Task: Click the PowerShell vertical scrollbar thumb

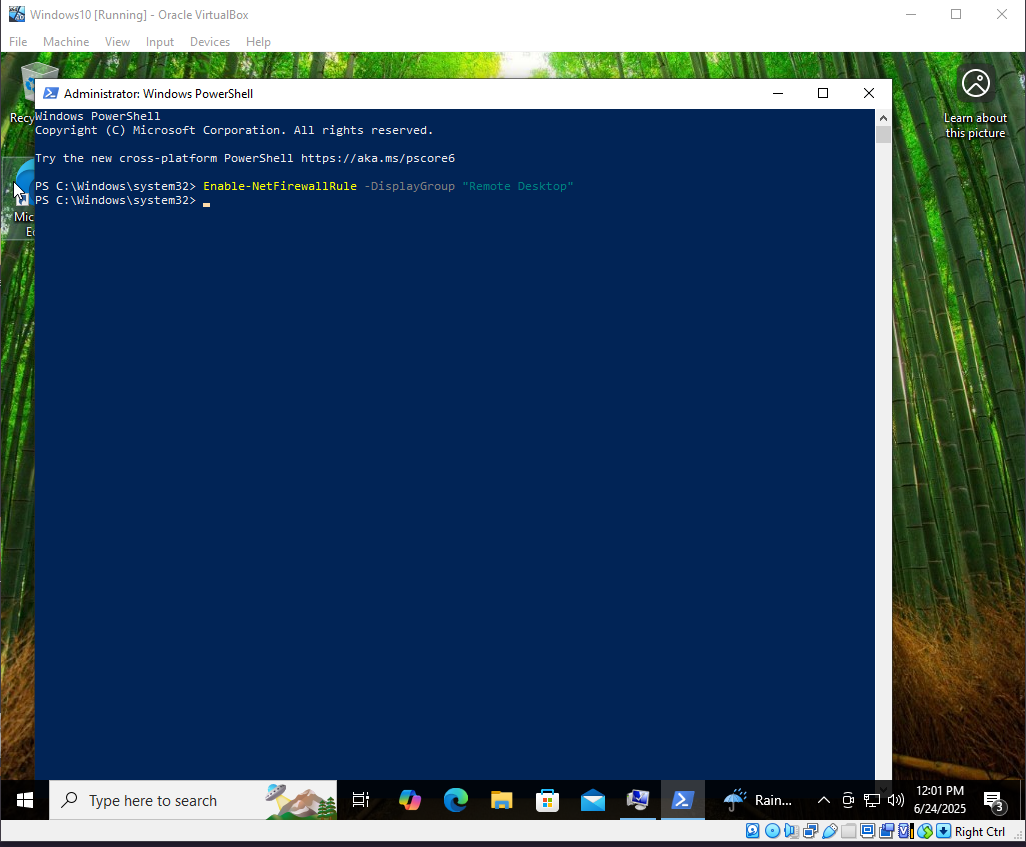Action: [883, 135]
